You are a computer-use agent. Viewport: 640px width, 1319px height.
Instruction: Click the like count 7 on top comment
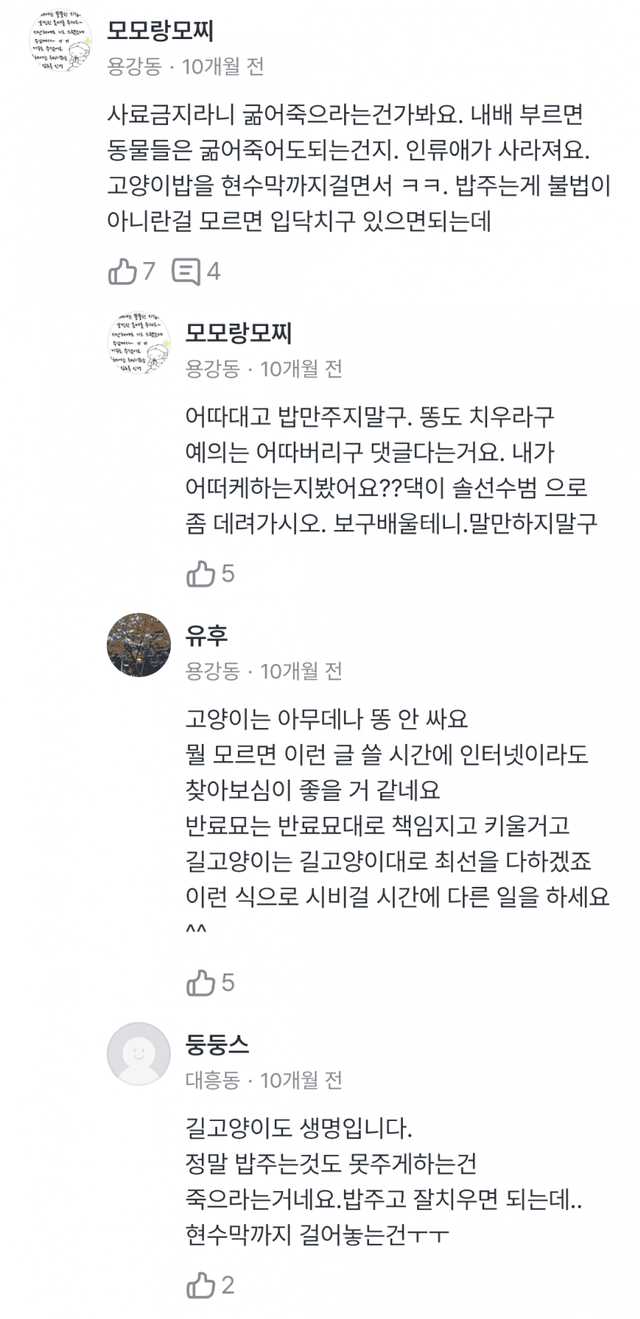point(149,271)
